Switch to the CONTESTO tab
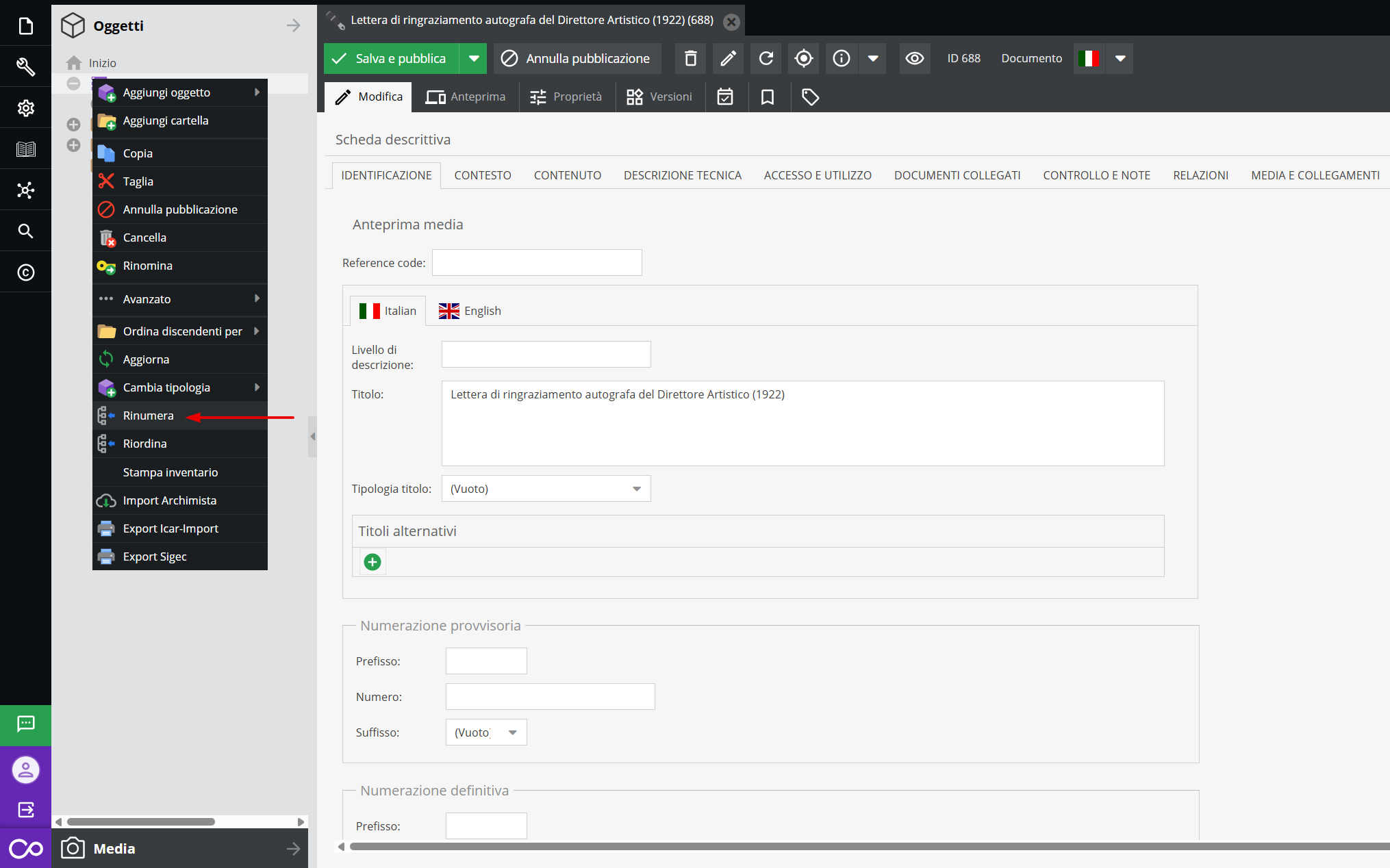 (x=482, y=175)
